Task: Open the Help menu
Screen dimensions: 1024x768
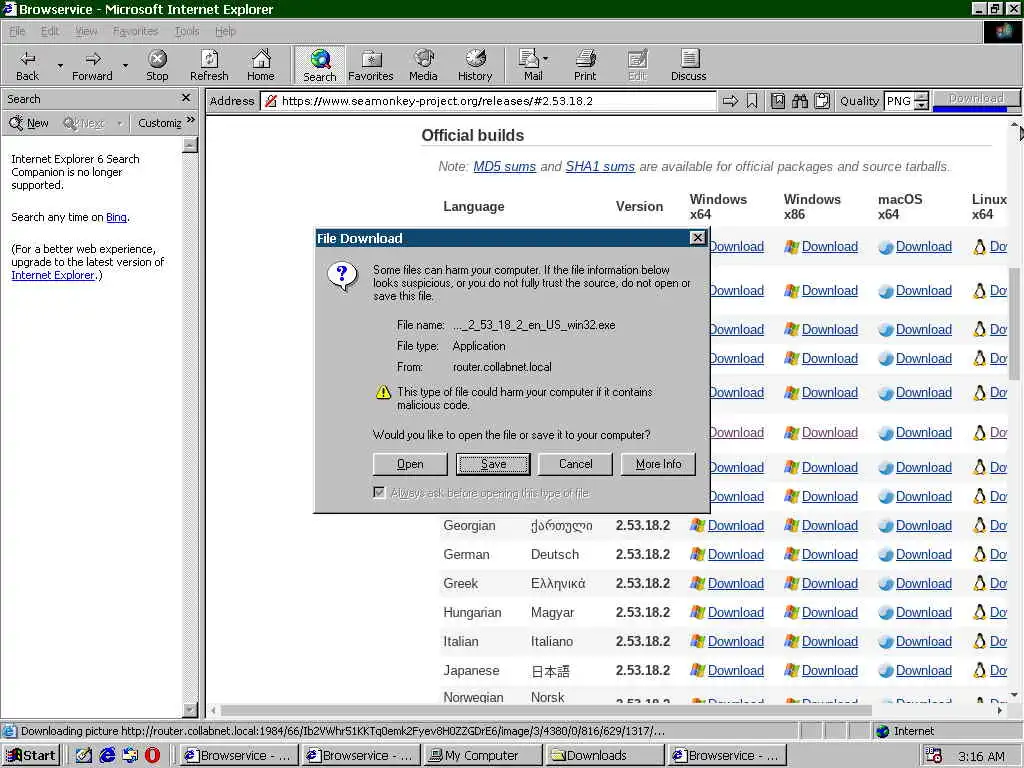Action: coord(225,31)
